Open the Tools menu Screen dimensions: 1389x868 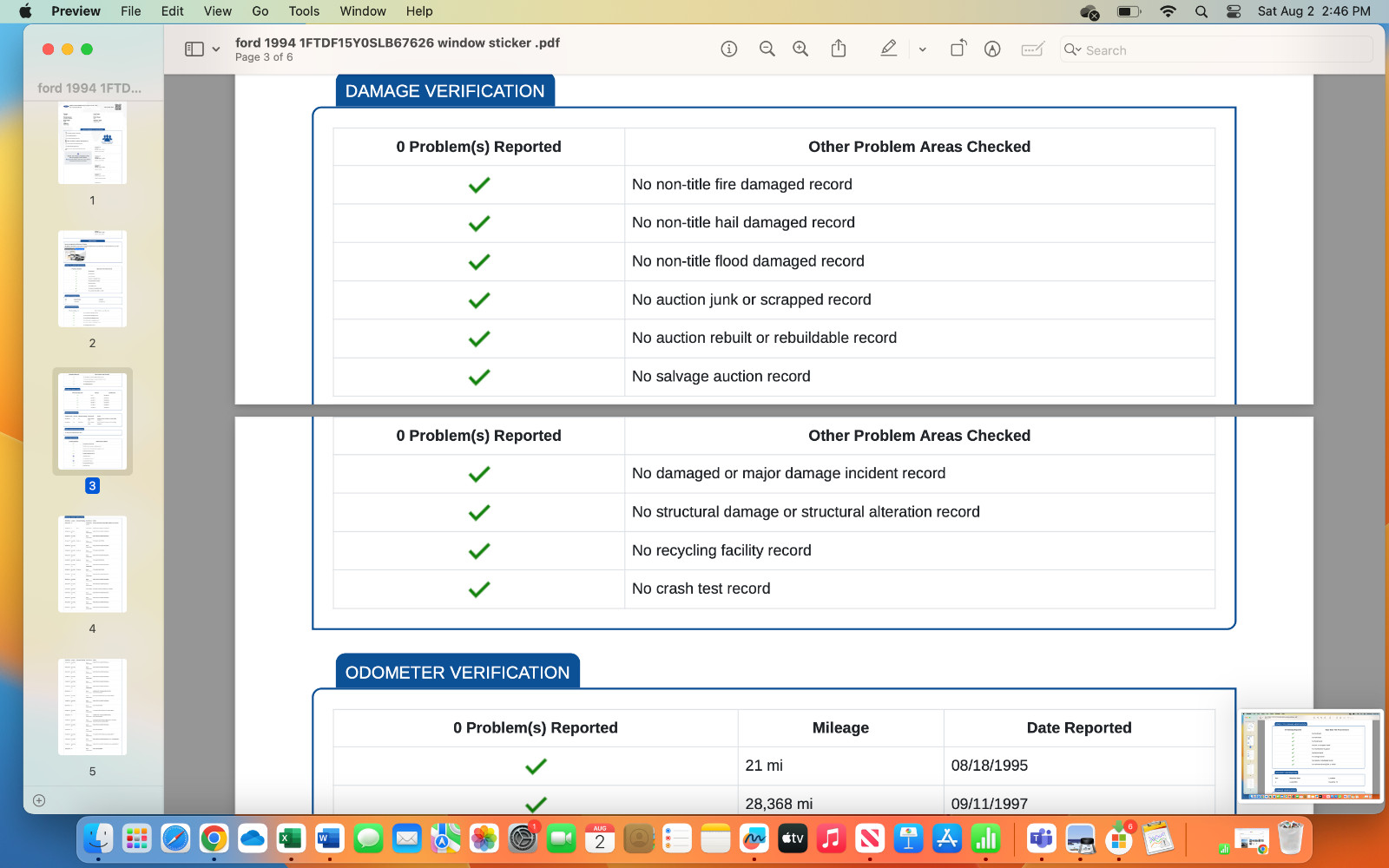click(304, 11)
